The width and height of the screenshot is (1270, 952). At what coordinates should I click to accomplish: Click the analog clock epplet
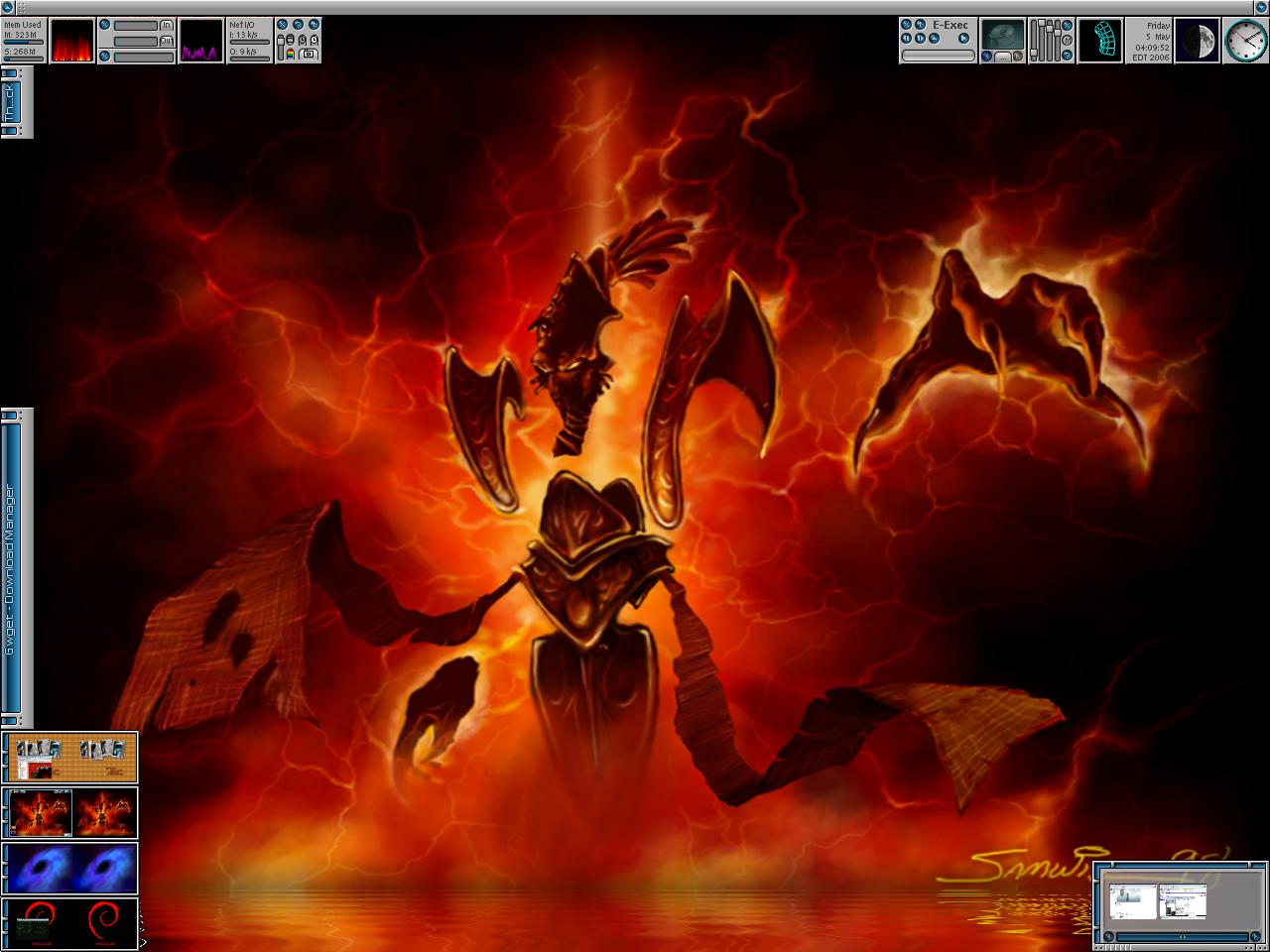click(x=1246, y=41)
